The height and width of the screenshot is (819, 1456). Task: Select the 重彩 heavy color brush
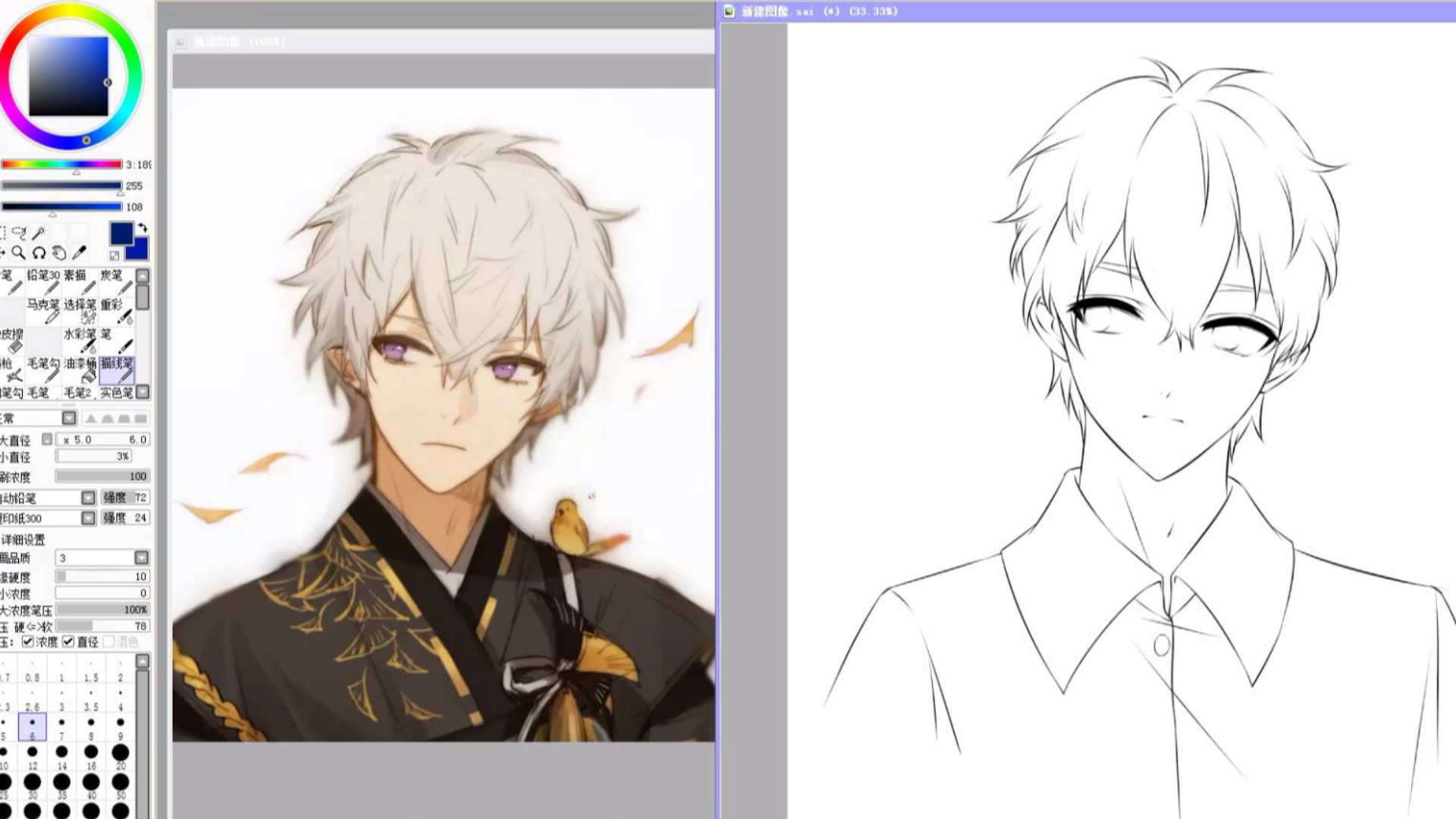tap(116, 311)
